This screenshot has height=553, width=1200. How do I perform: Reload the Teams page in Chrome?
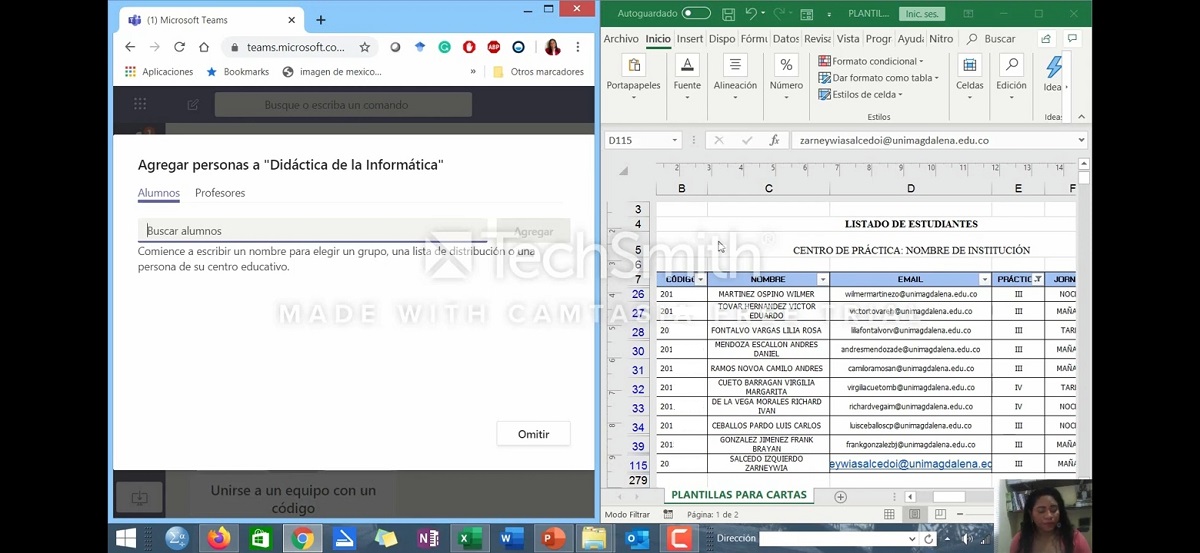pos(179,47)
